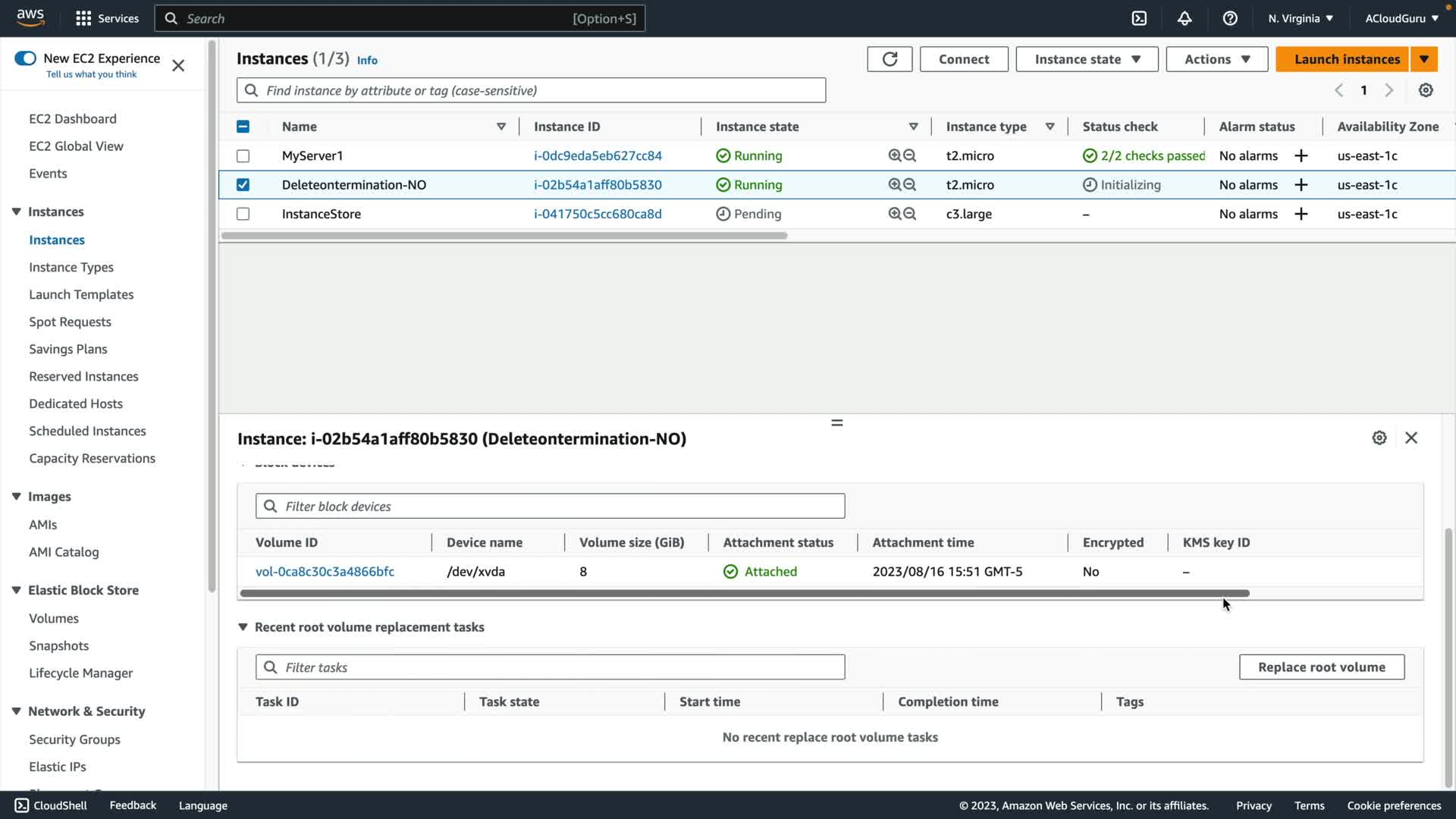Open CloudShell from top navigation bar

coord(1139,18)
